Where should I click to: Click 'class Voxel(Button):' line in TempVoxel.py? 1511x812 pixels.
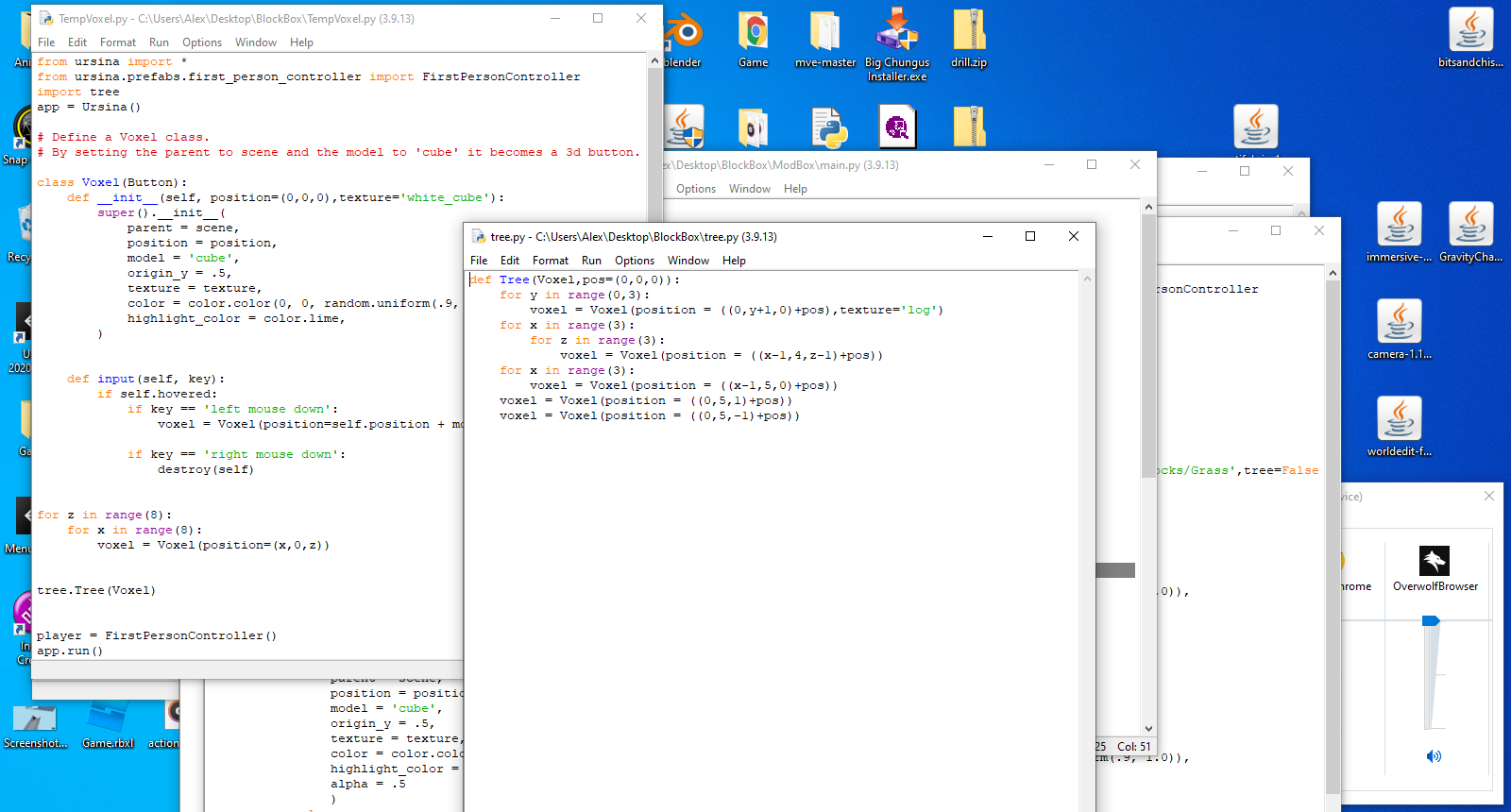[111, 182]
